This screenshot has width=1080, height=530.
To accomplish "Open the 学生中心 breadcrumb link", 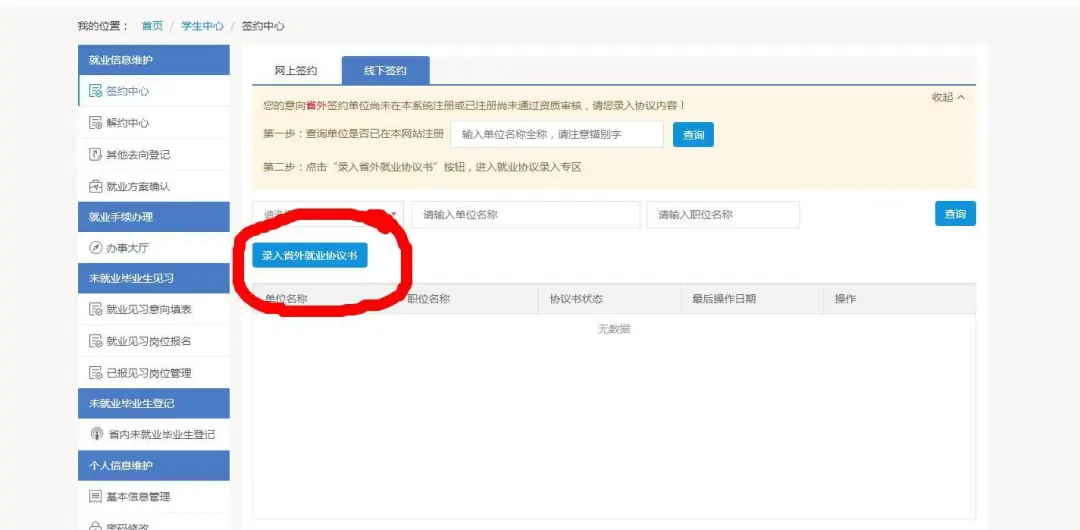I will tap(202, 26).
